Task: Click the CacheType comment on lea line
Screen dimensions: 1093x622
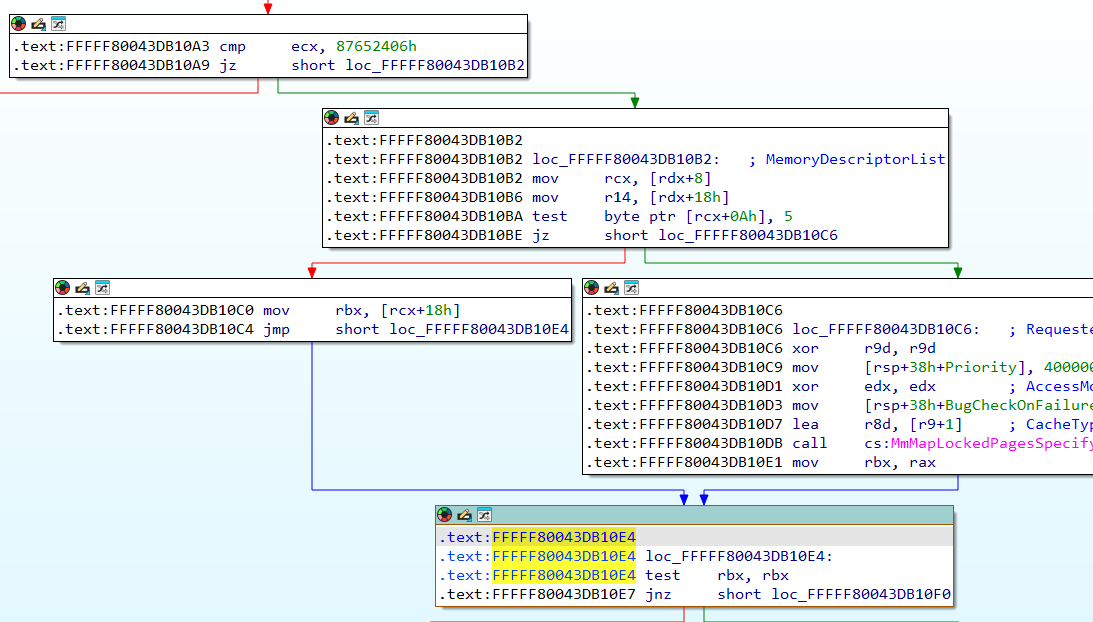Action: pos(1060,425)
